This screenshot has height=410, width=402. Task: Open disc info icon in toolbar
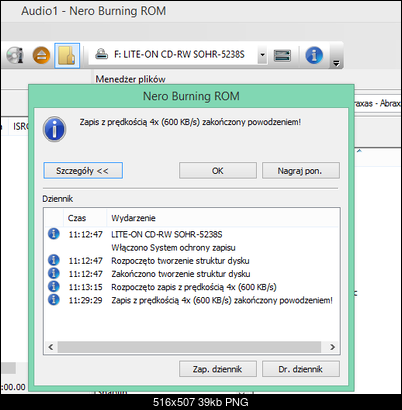point(15,55)
